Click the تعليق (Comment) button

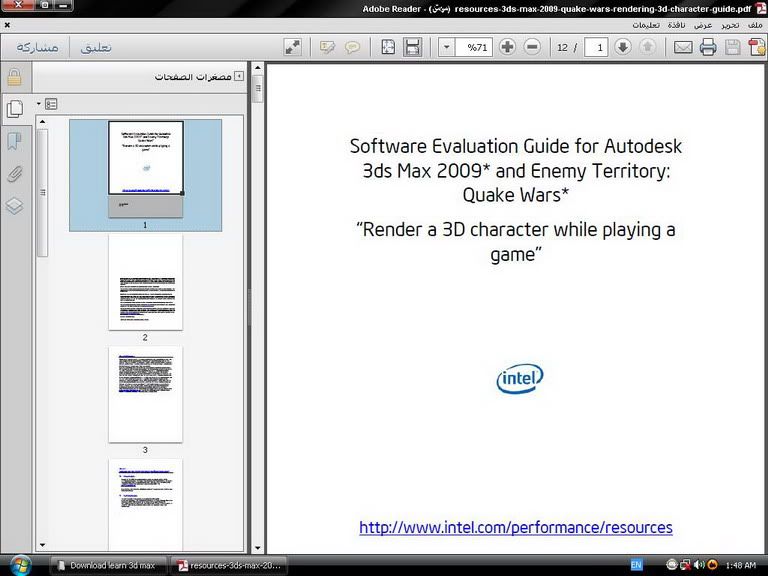click(96, 48)
